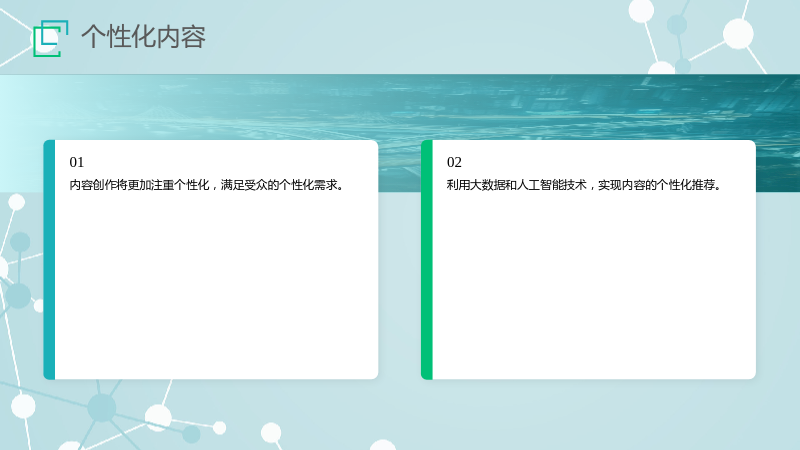This screenshot has width=800, height=450.
Task: Click the white circle node near top center-right
Action: (641, 10)
